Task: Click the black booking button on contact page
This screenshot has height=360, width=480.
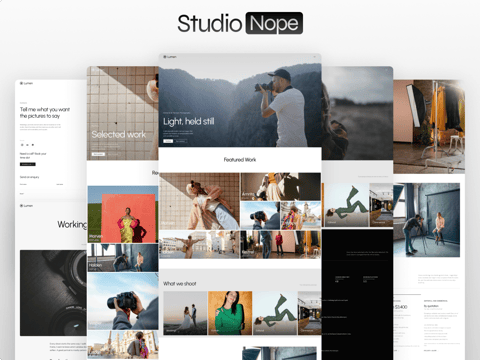Action: 27,164
